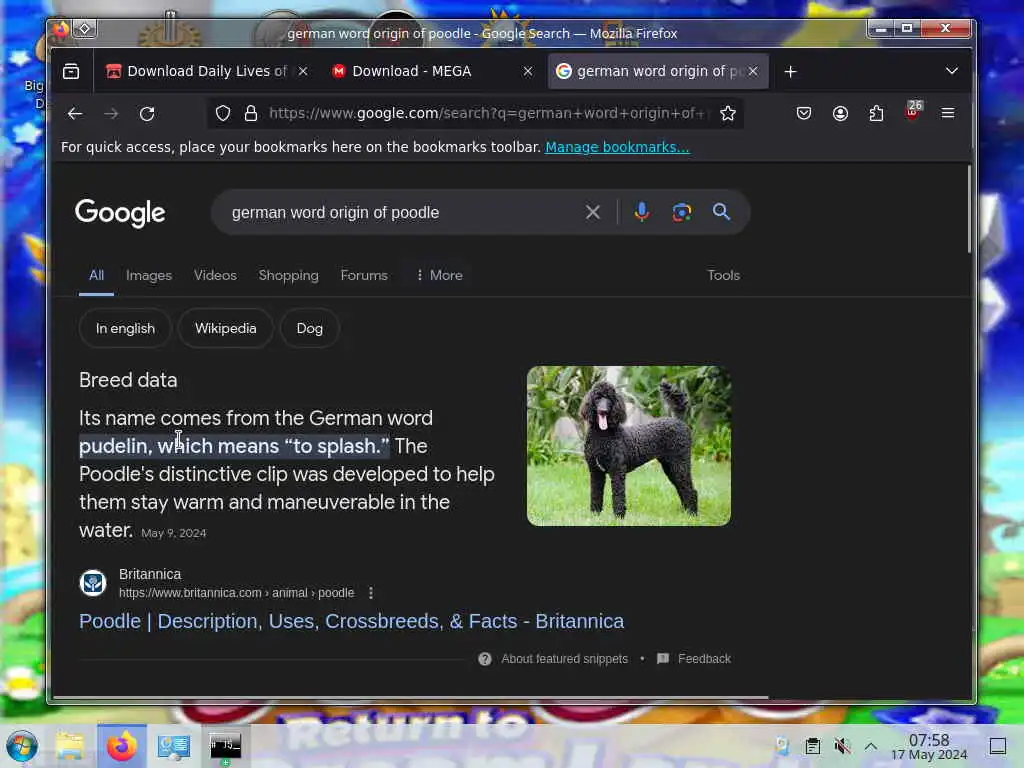This screenshot has width=1024, height=768.
Task: Click the show desktop button in the tray
Action: pos(998,746)
